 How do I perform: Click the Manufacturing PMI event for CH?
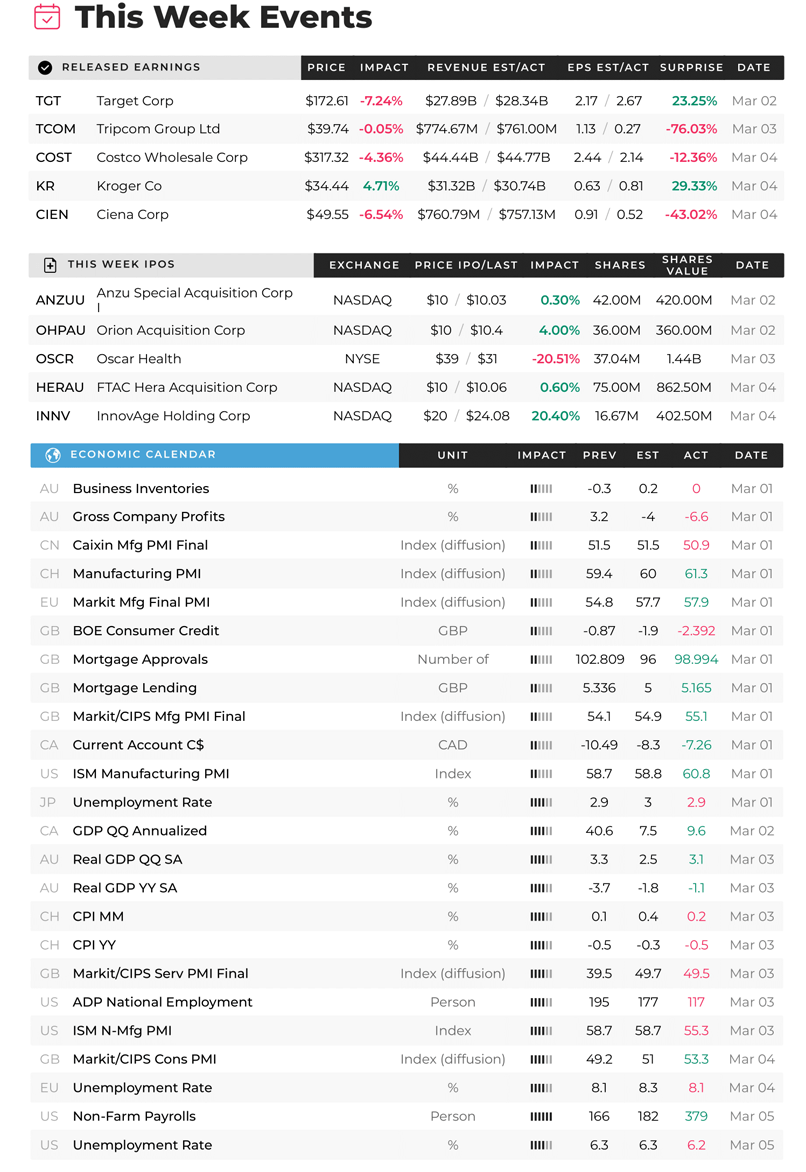click(136, 574)
